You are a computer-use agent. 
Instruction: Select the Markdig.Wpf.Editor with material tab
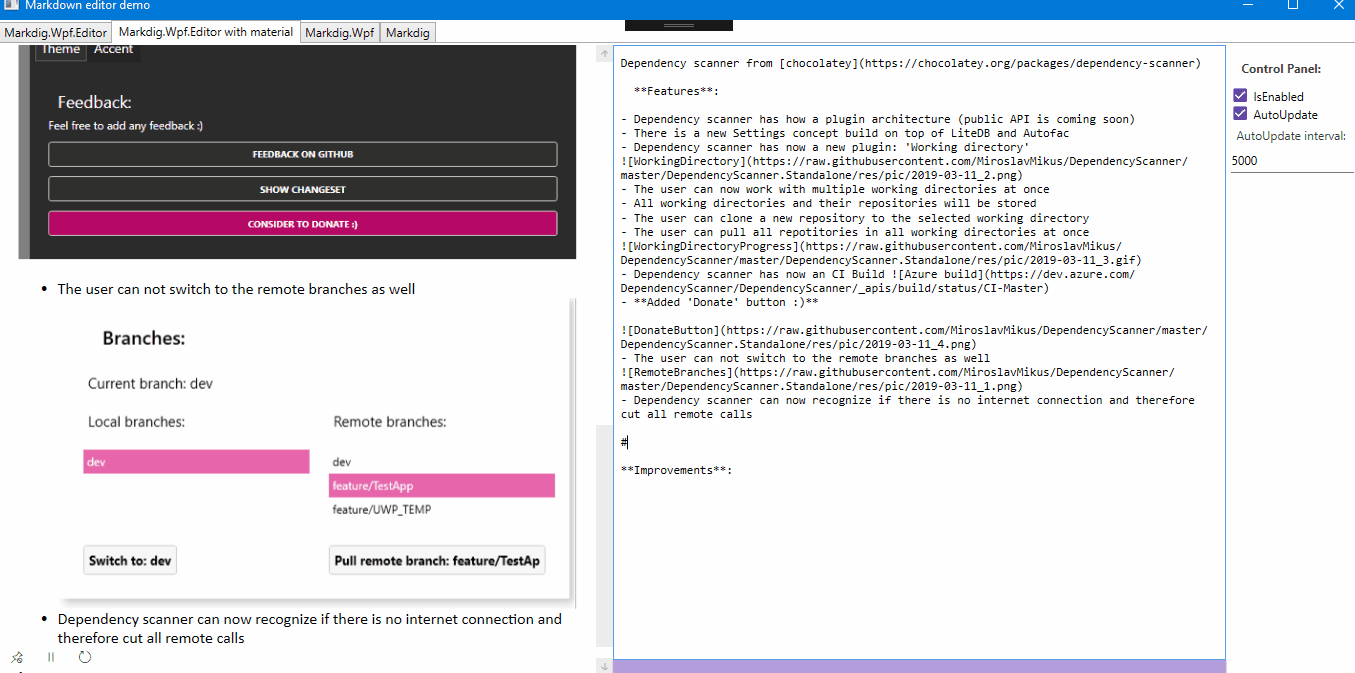coord(206,32)
